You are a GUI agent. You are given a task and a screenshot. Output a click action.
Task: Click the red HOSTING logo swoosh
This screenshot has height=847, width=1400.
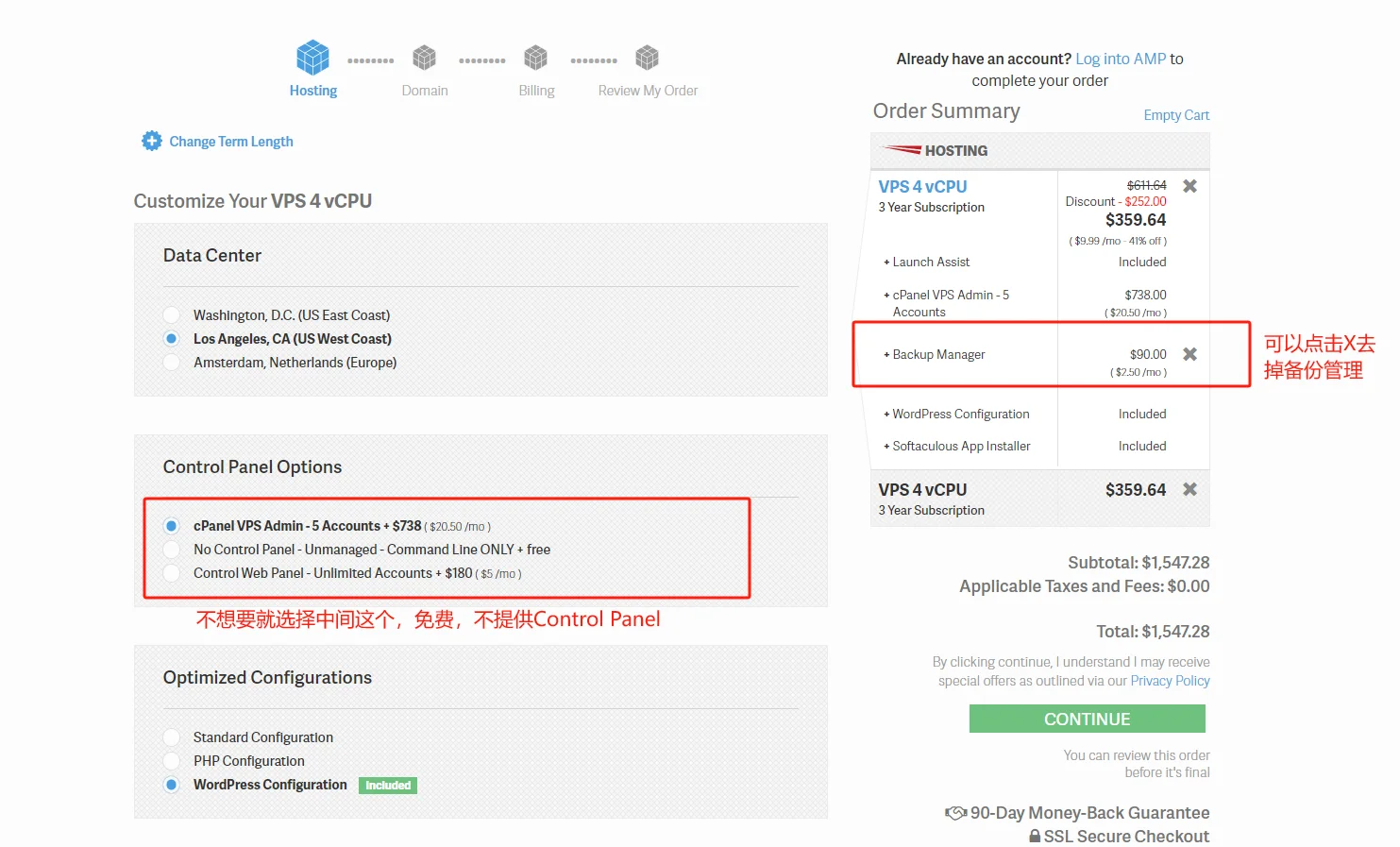(x=902, y=150)
